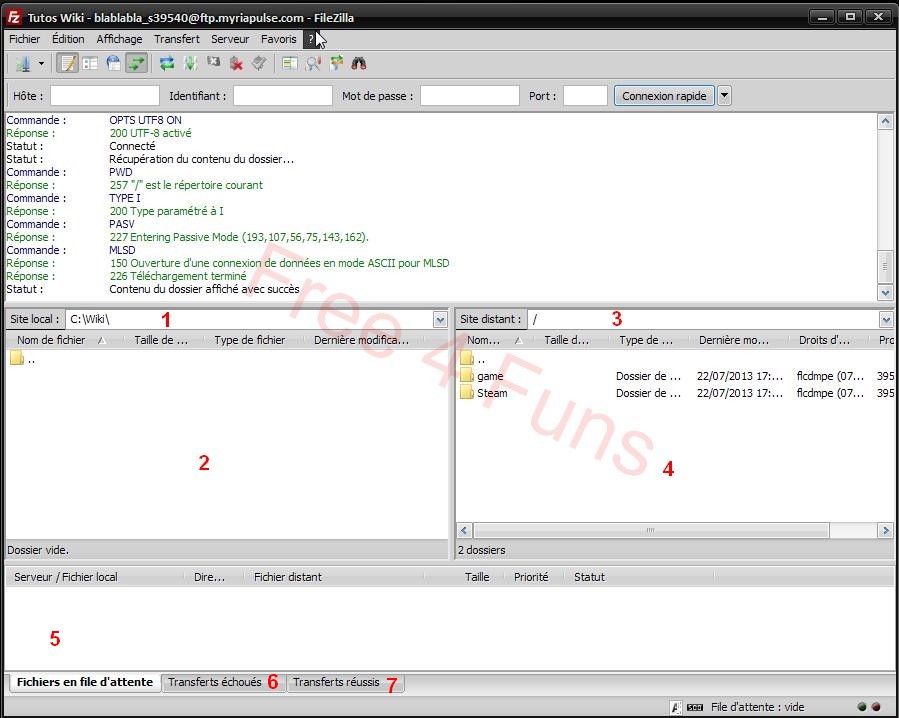Toggle the remote directory tree view
Viewport: 899px width, 718px height.
click(111, 63)
